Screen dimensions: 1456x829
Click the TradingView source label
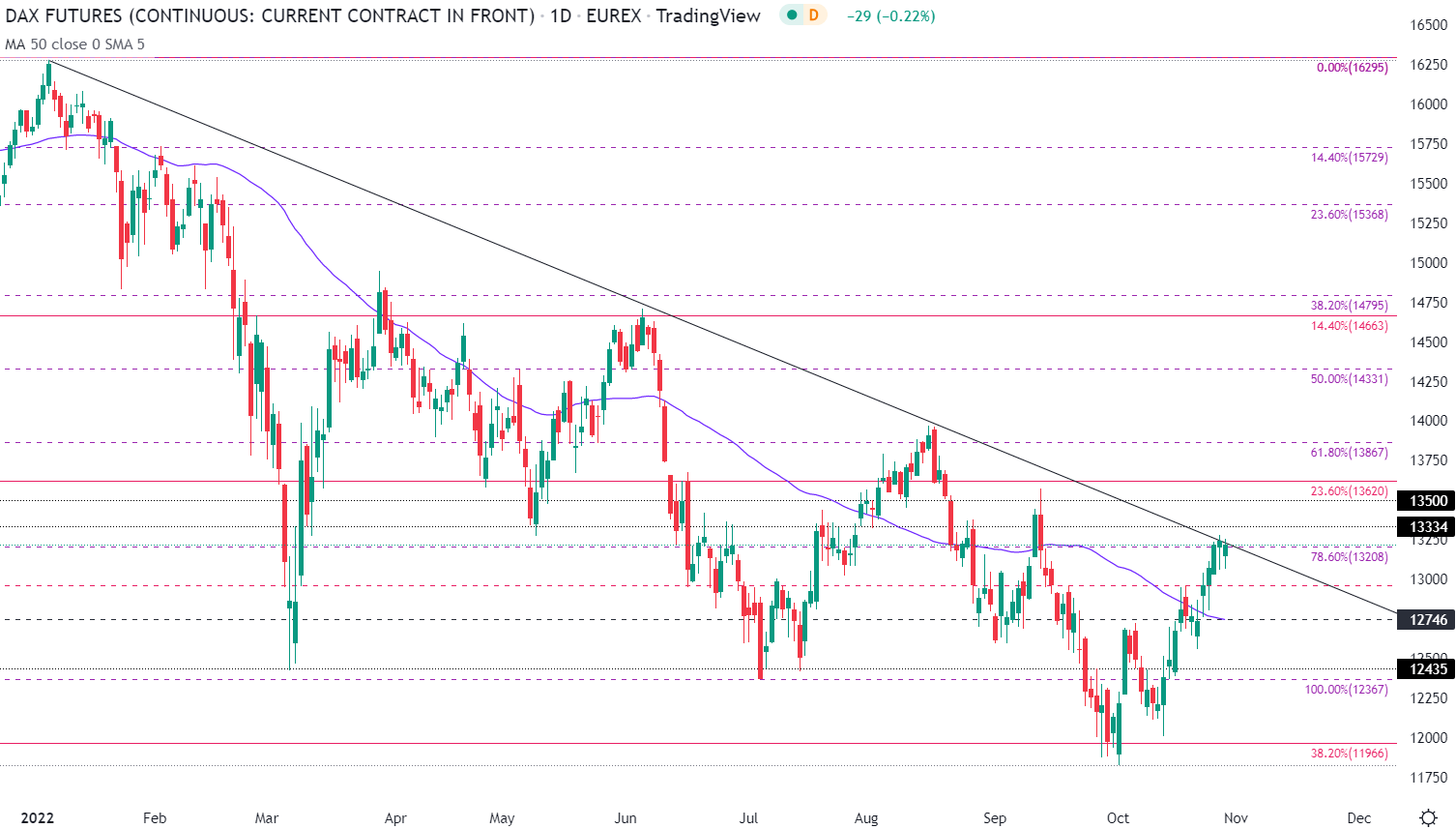tap(709, 15)
